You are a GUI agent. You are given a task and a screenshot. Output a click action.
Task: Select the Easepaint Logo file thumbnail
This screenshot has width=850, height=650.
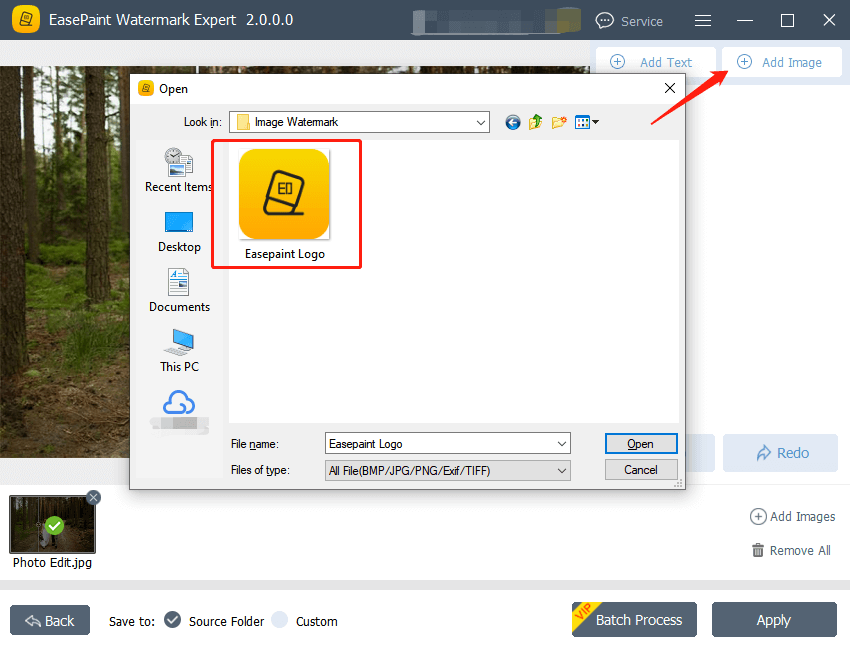tap(284, 194)
